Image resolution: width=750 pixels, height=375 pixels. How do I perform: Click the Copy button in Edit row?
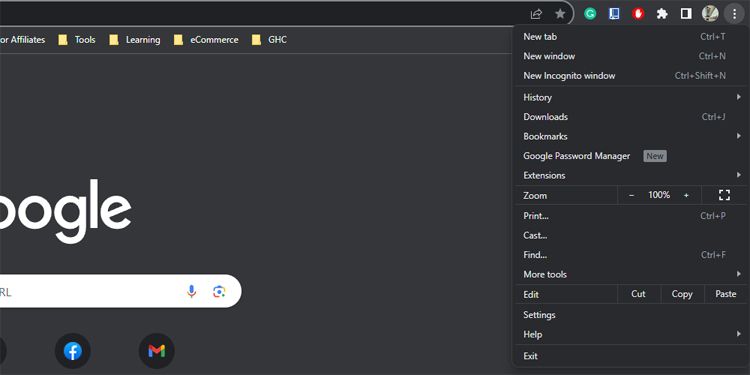coord(682,294)
